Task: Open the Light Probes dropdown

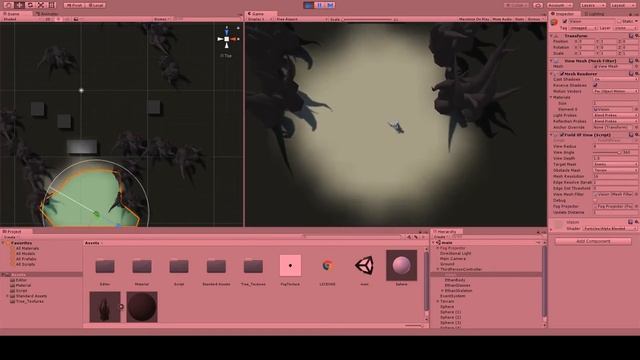Action: 615,115
